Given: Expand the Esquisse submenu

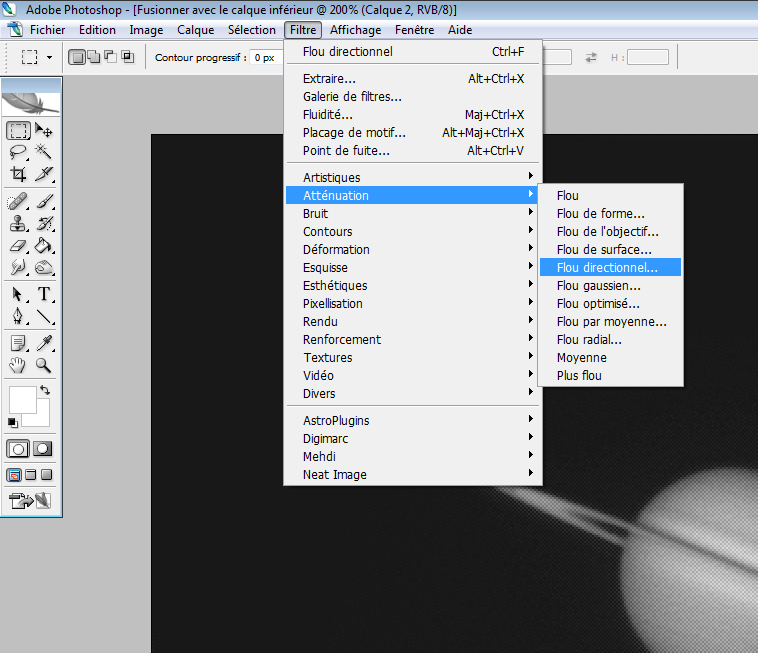Looking at the screenshot, I should tap(413, 267).
